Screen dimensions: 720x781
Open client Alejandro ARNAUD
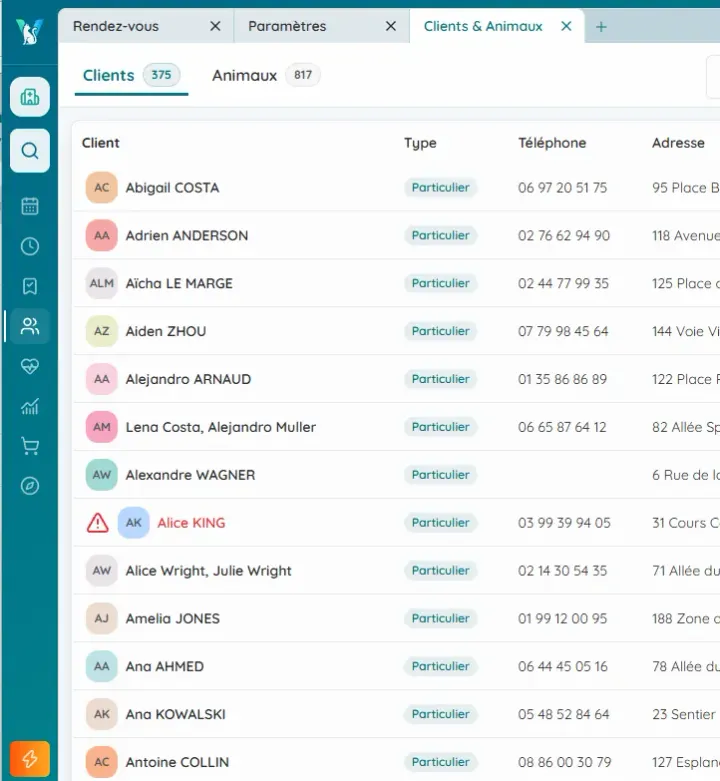click(x=188, y=379)
